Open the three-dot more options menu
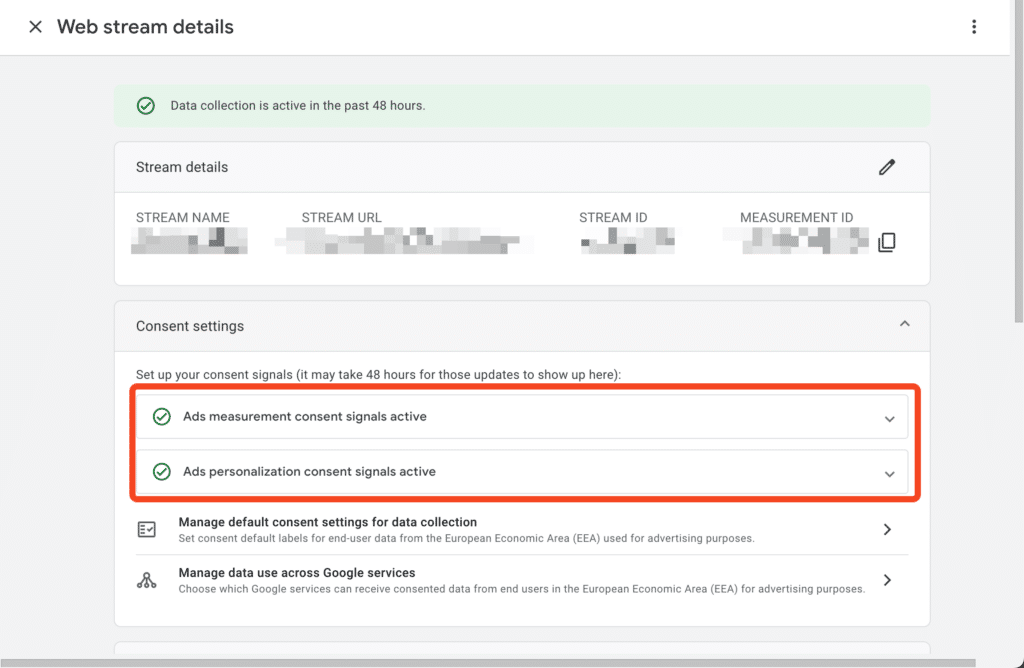This screenshot has height=668, width=1024. point(974,27)
